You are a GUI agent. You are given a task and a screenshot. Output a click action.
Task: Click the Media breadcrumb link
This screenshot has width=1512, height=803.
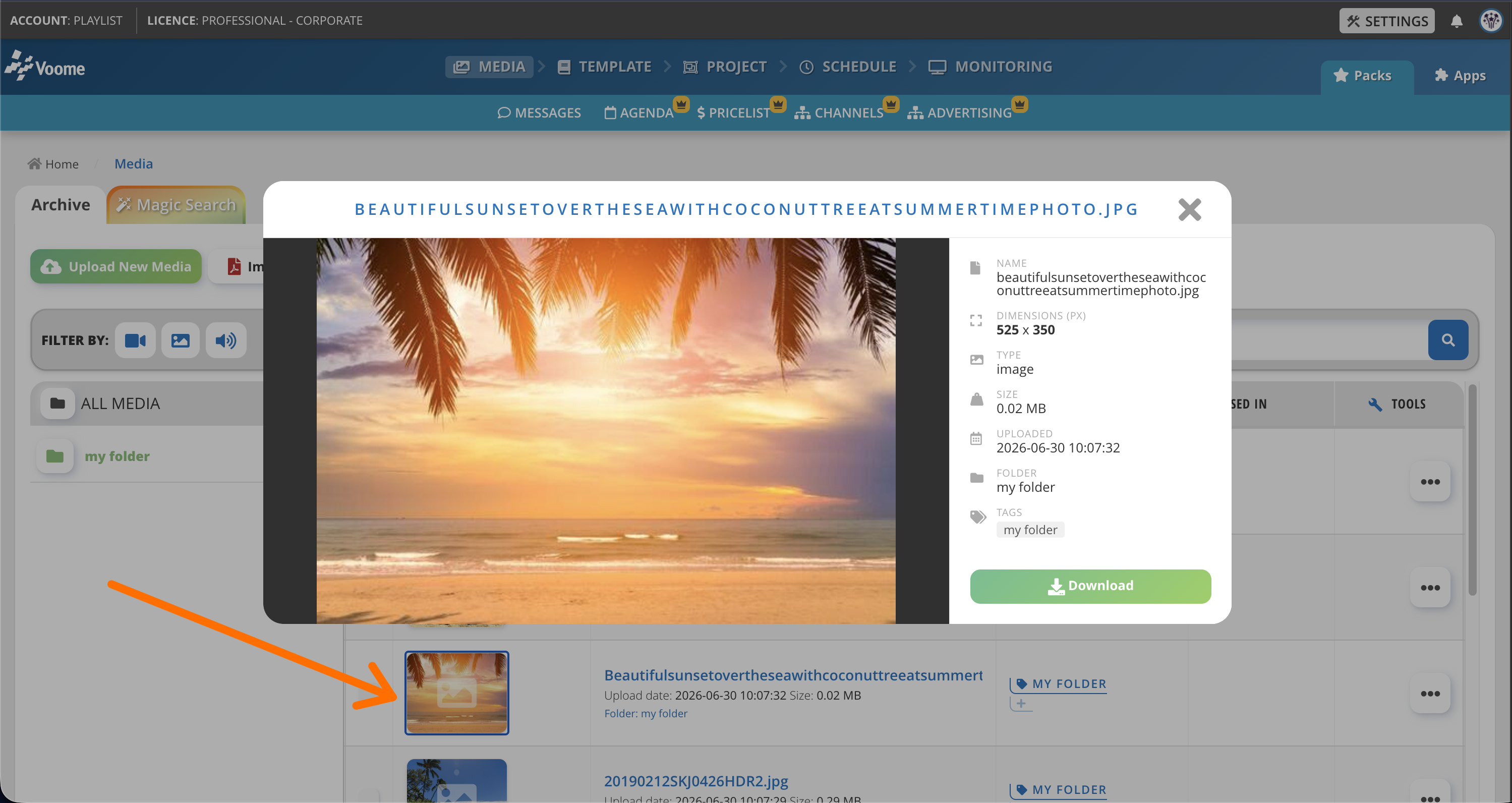133,164
